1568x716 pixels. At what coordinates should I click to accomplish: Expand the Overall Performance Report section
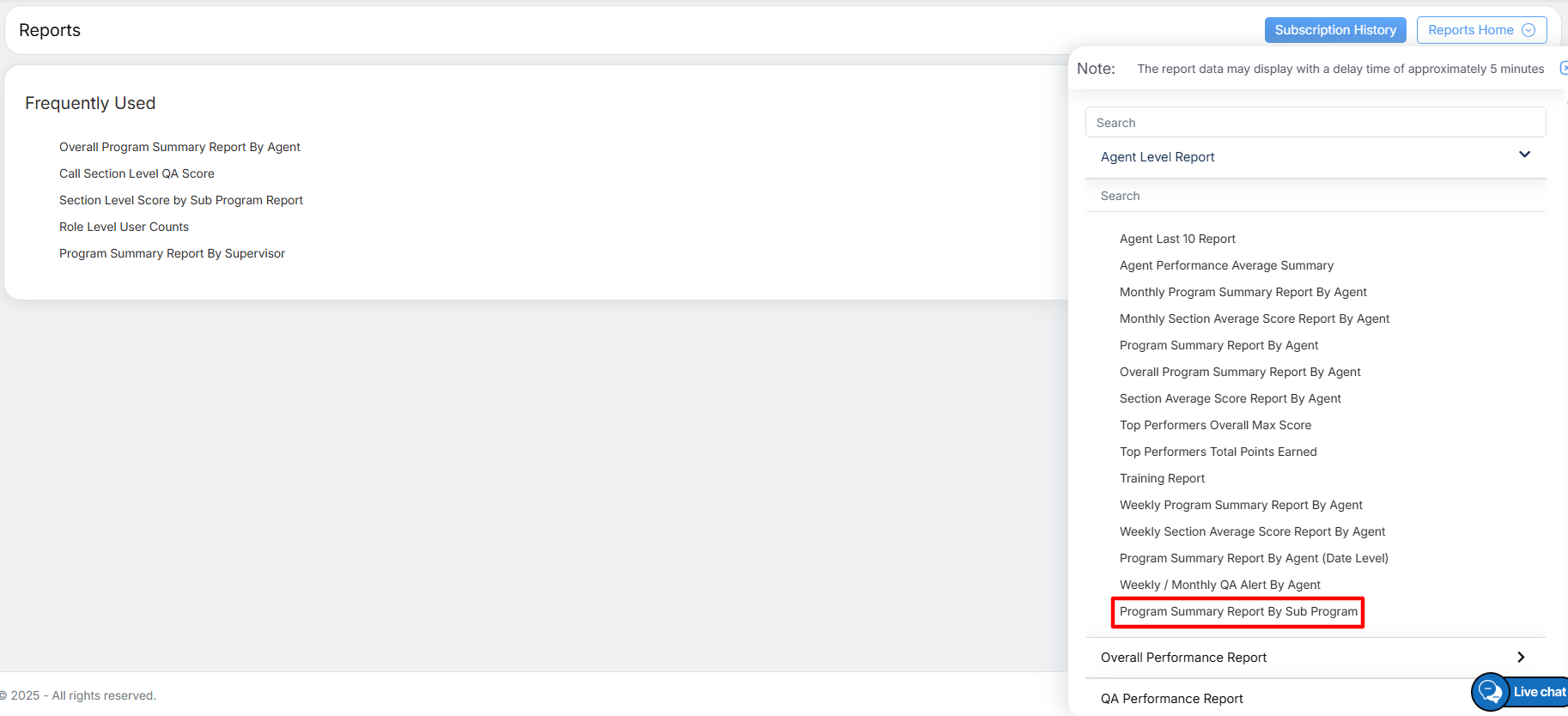1520,658
